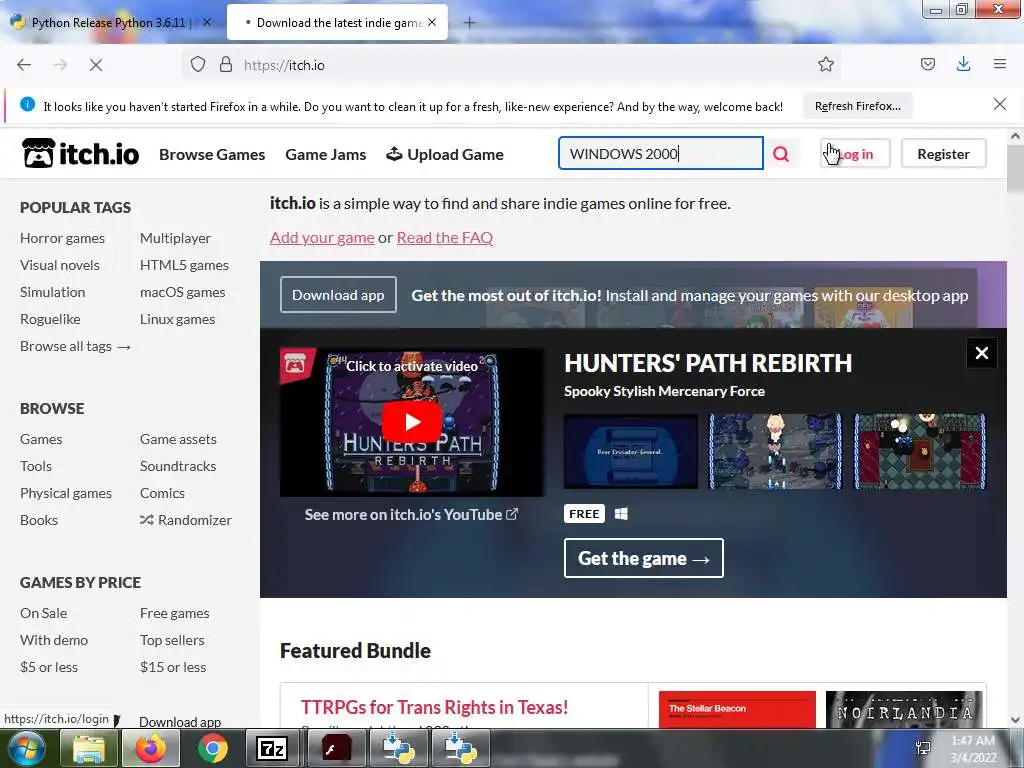Dismiss the Refresh Firefox notification bar
This screenshot has width=1024, height=768.
[999, 104]
